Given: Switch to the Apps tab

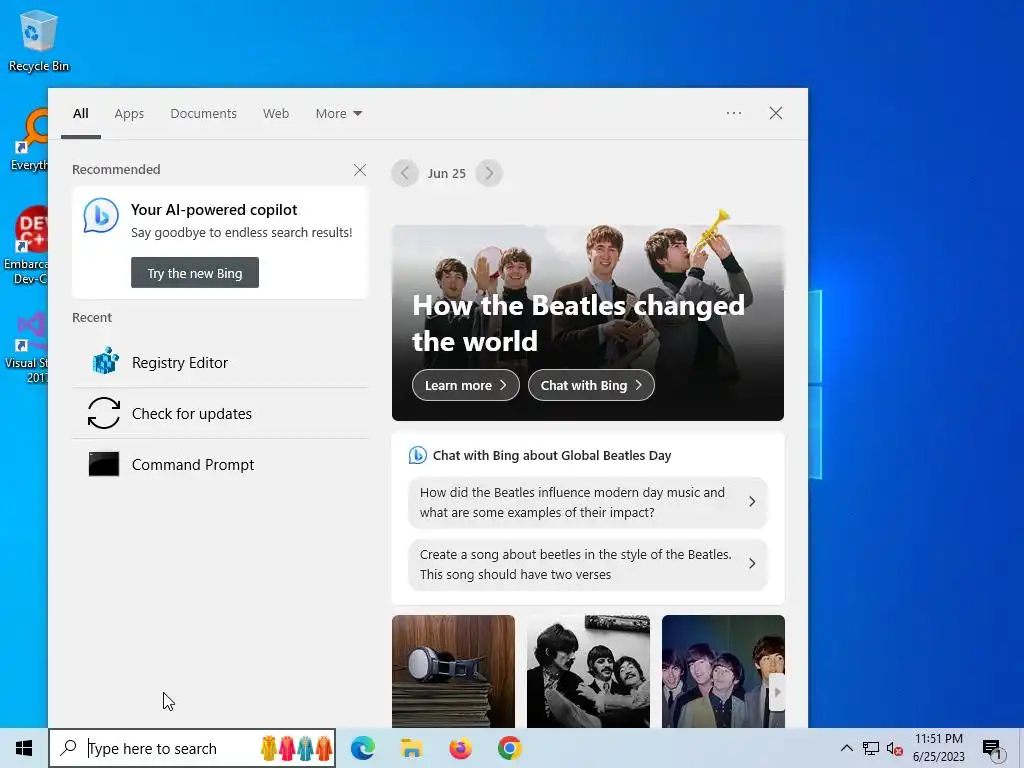Looking at the screenshot, I should point(129,114).
